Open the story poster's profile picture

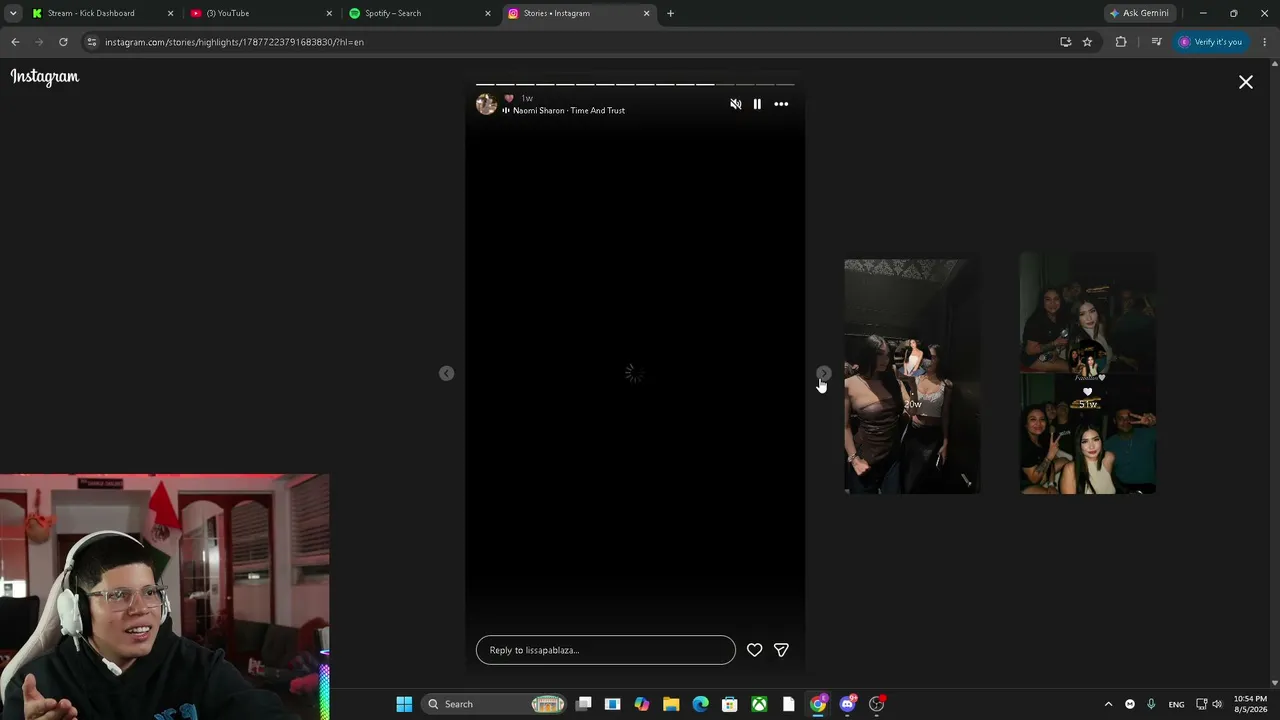click(x=486, y=104)
